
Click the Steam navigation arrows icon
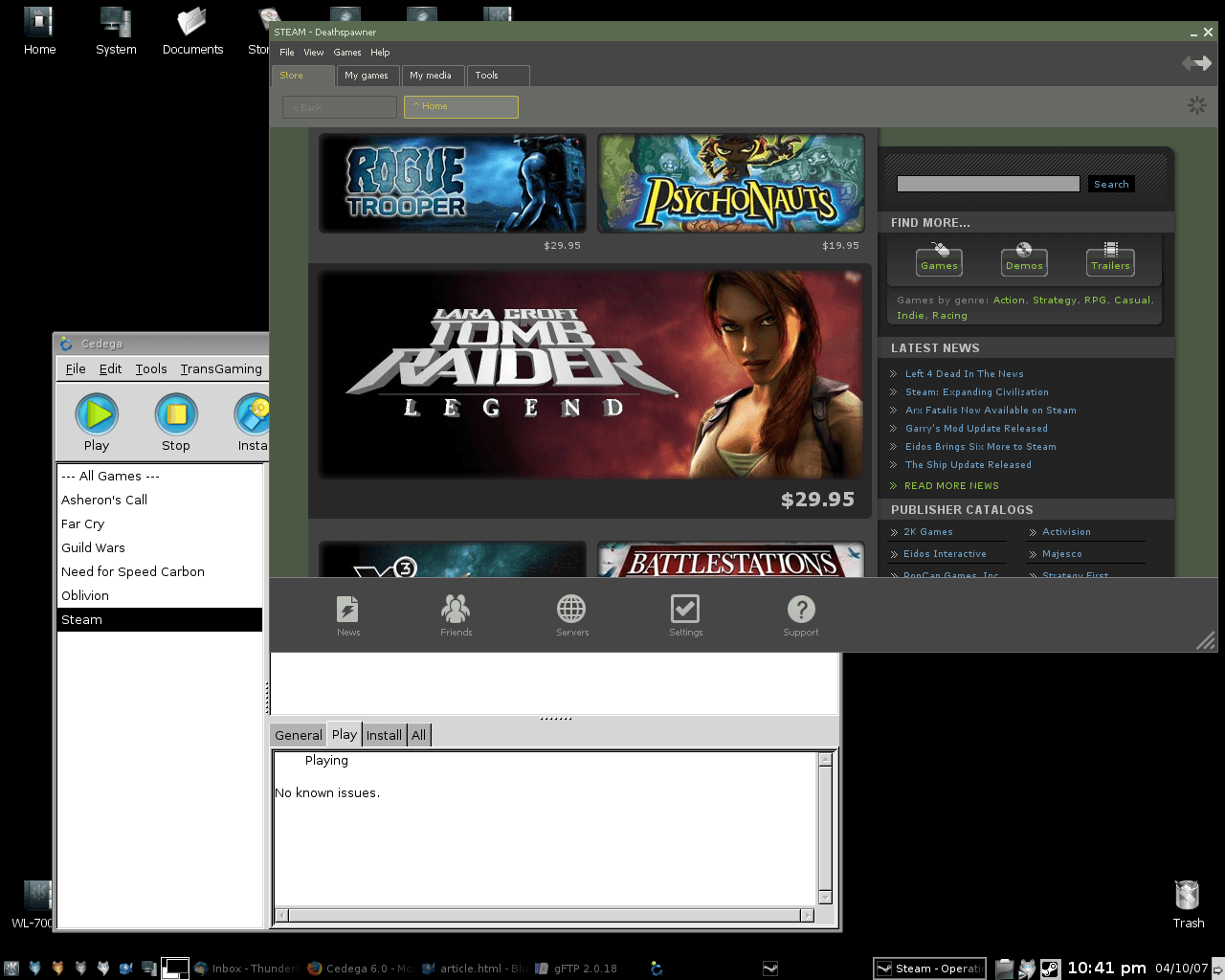coord(1196,63)
